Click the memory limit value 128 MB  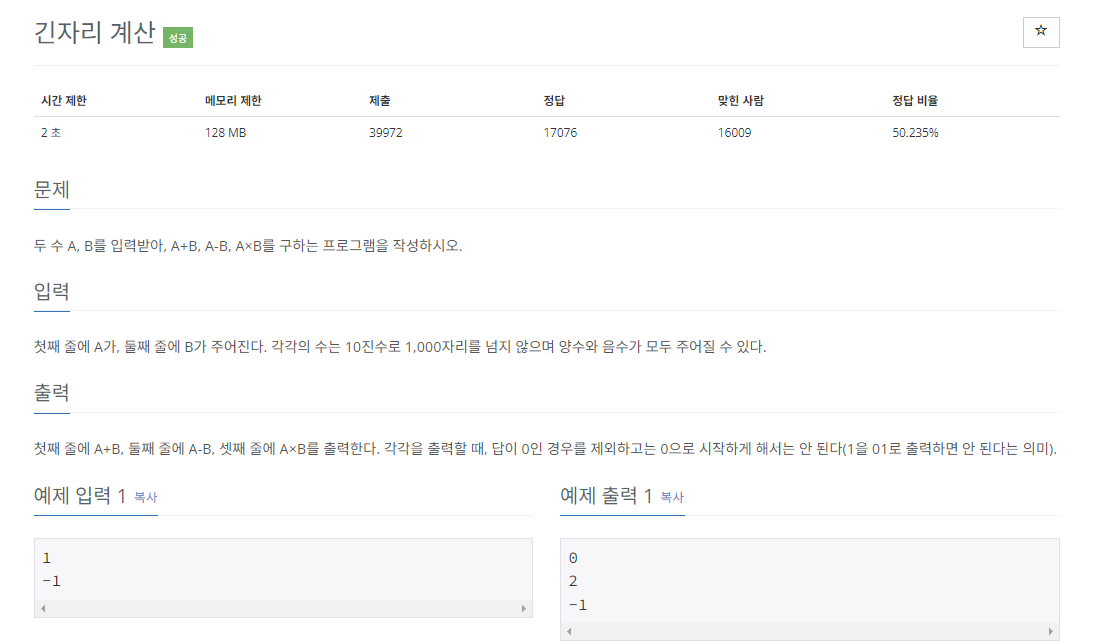click(x=225, y=133)
